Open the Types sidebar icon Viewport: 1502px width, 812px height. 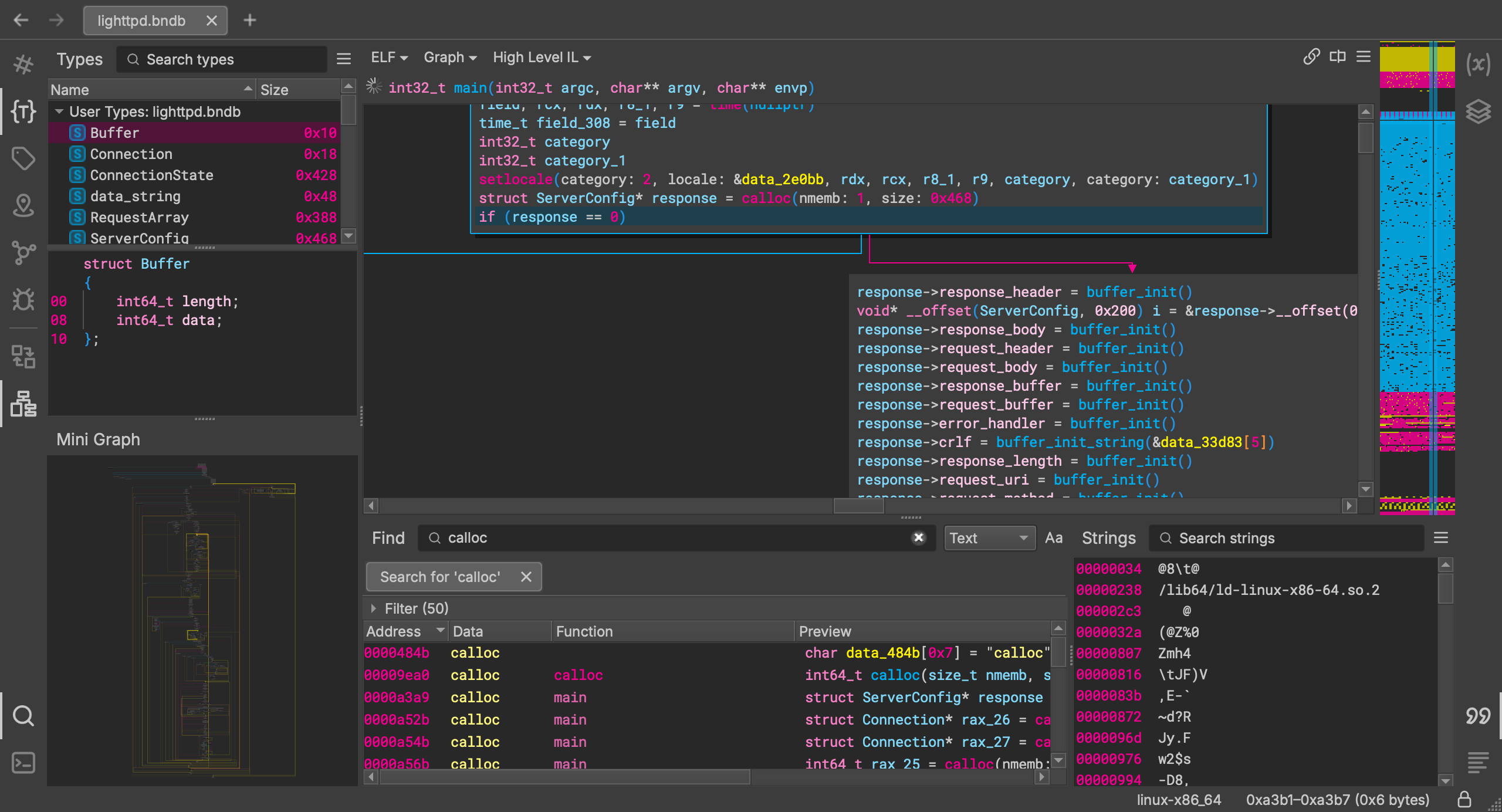(x=23, y=111)
